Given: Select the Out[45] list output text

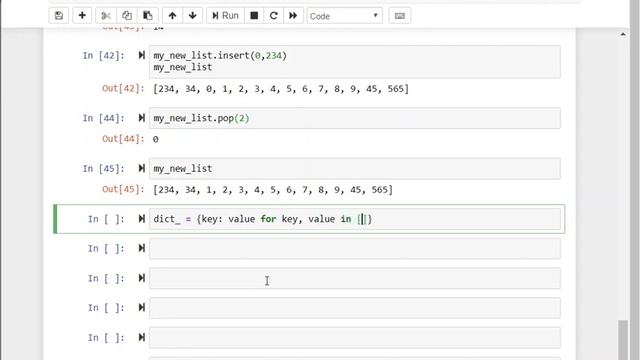Looking at the screenshot, I should [273, 189].
